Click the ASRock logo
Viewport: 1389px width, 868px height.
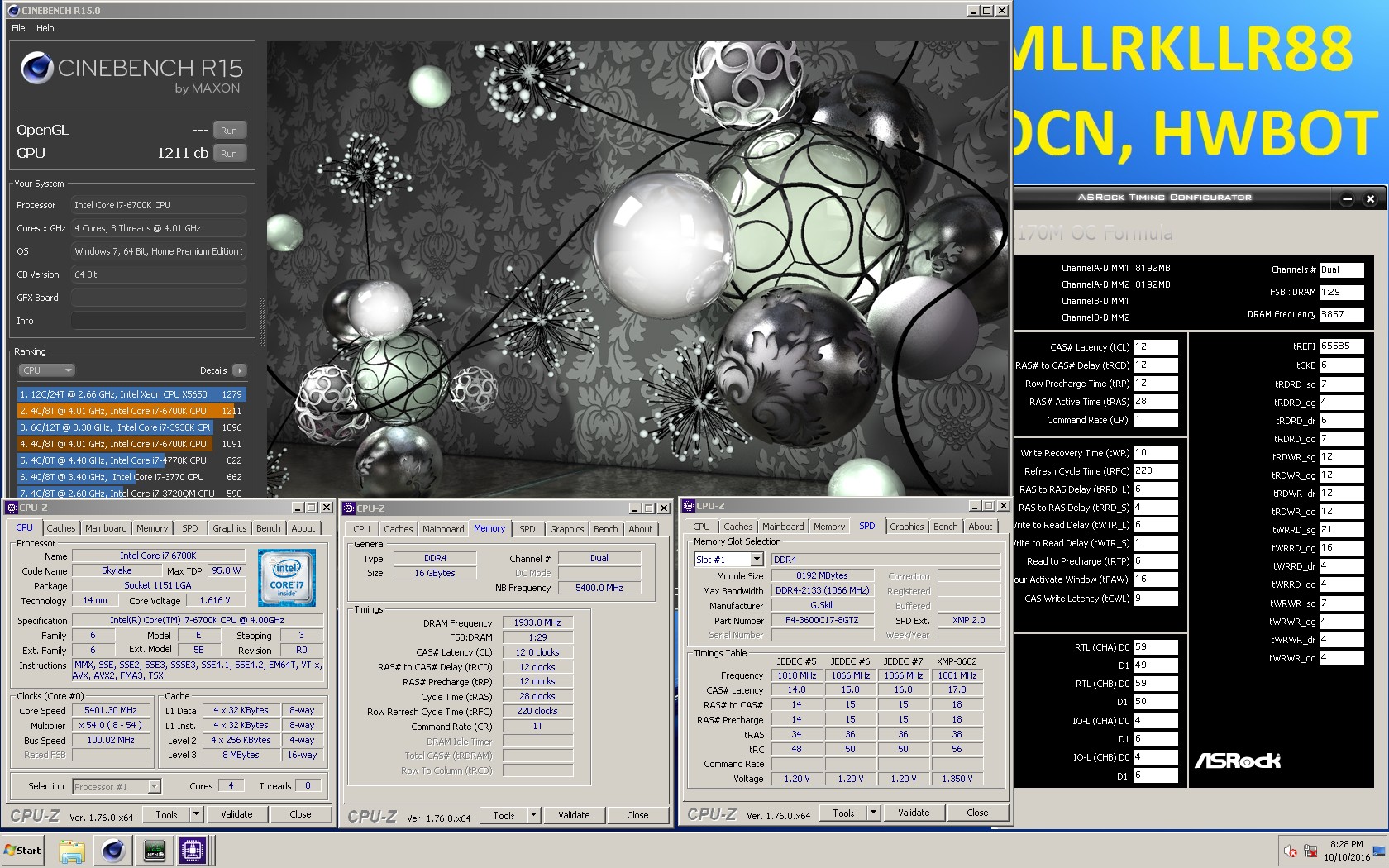[x=1238, y=761]
